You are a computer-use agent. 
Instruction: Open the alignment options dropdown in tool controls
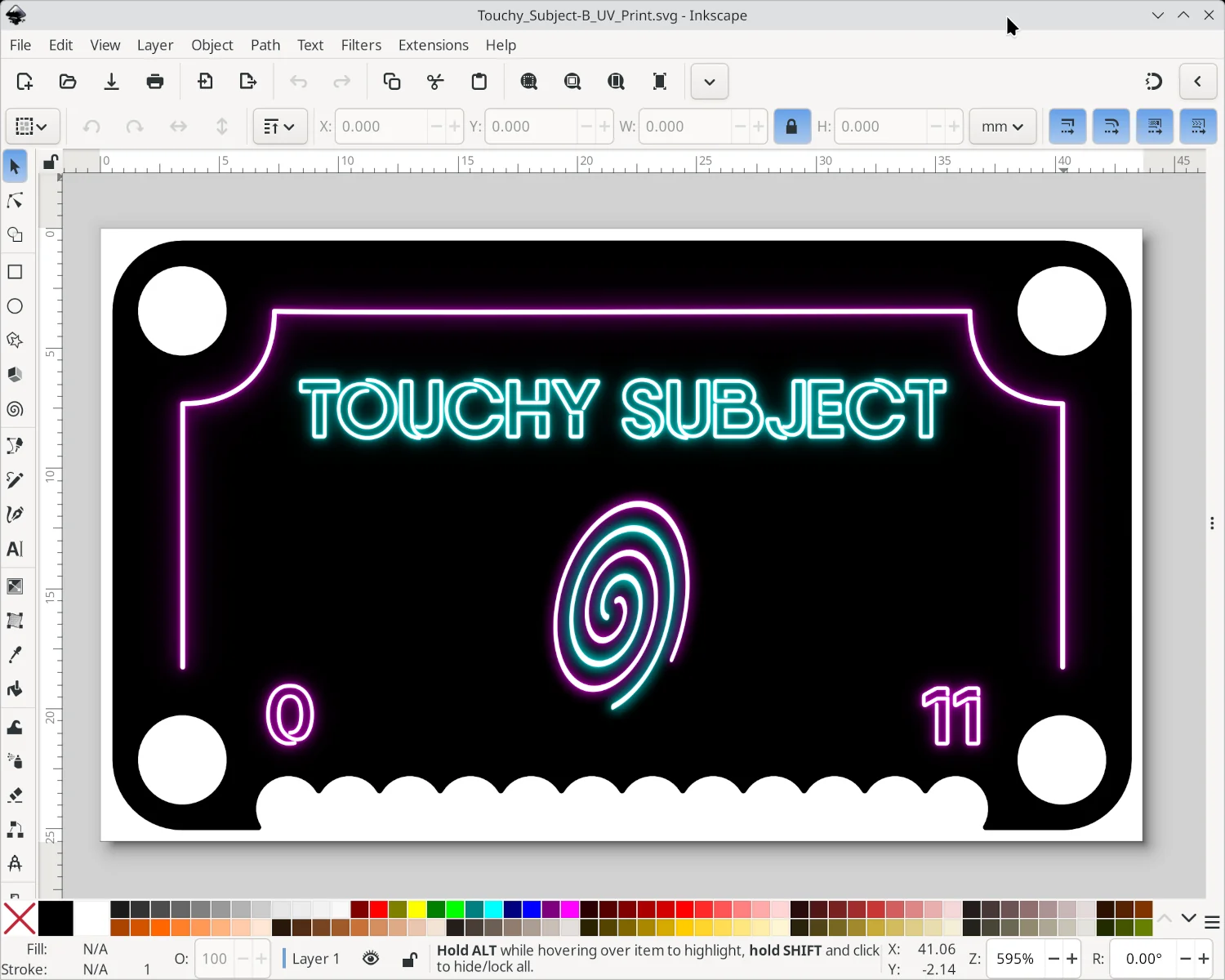(x=279, y=127)
